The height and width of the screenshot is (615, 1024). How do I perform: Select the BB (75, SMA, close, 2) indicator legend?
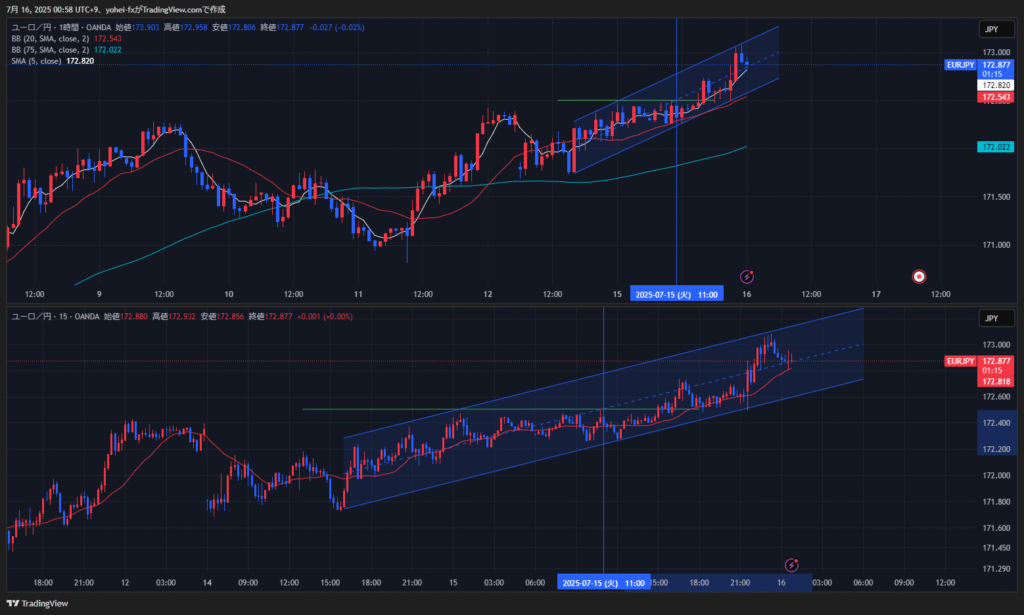click(x=48, y=49)
